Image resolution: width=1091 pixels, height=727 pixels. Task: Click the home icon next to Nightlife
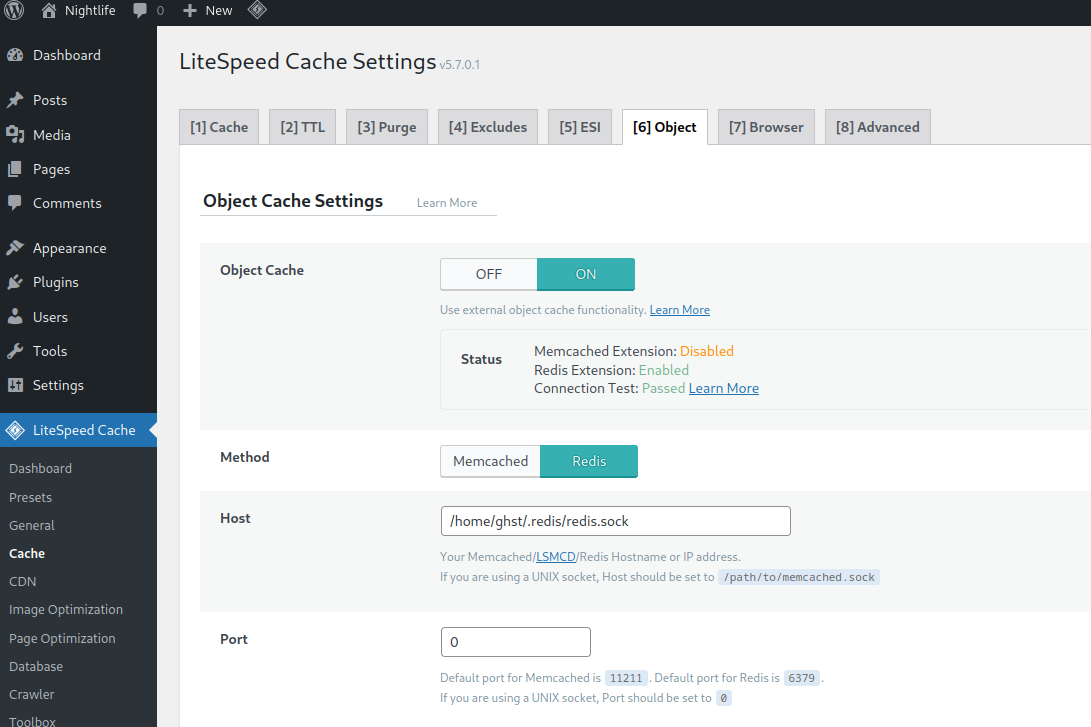(47, 12)
